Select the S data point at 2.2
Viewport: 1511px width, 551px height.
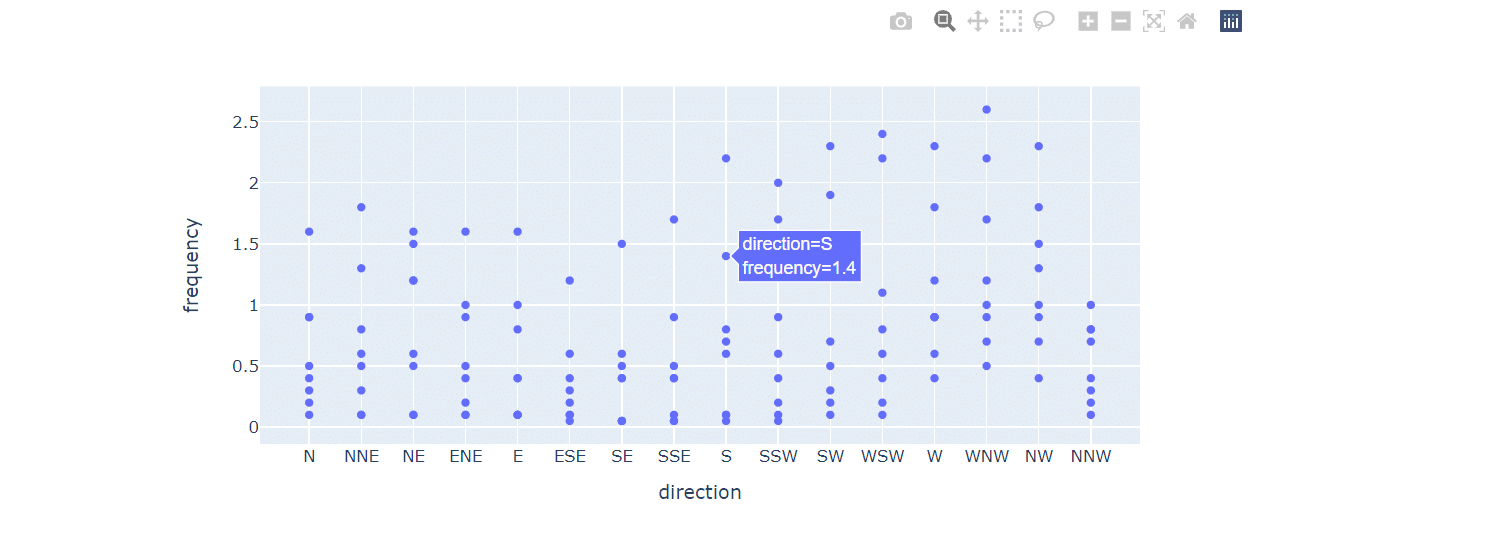coord(726,158)
